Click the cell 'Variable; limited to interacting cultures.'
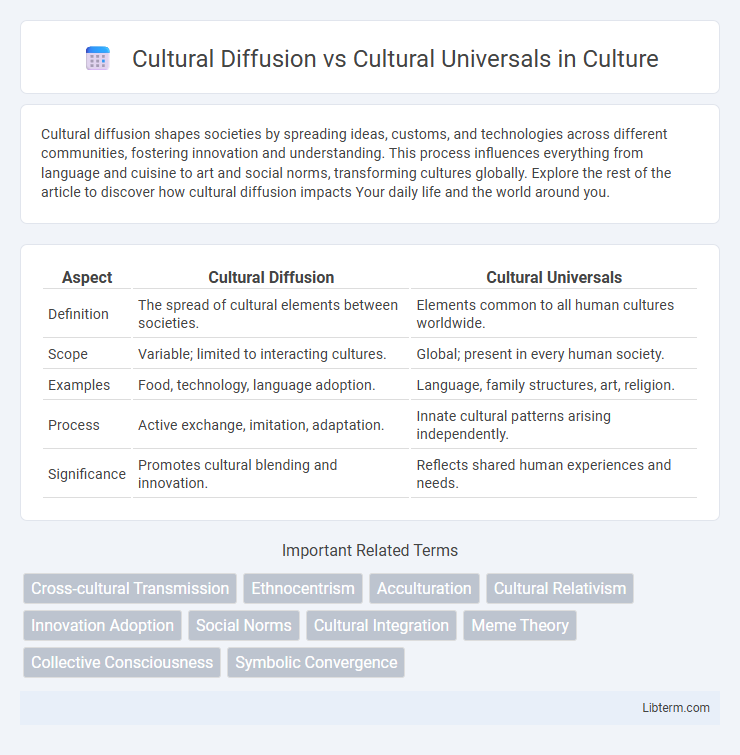This screenshot has width=740, height=755. click(x=271, y=354)
